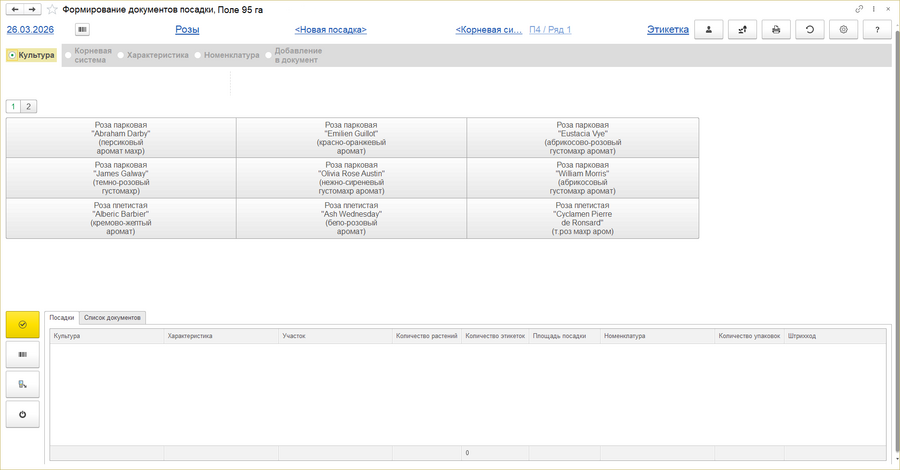Click the upload arrow icon button
The image size is (900, 470).
pos(742,29)
